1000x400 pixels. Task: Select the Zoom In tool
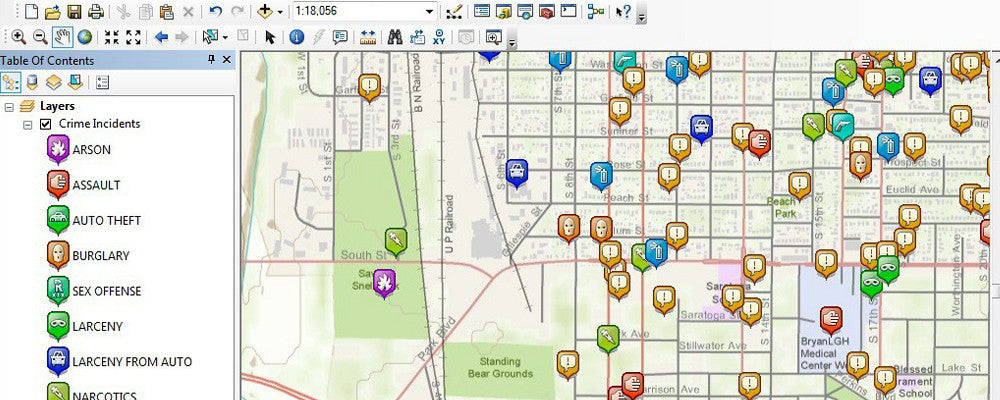(18, 37)
